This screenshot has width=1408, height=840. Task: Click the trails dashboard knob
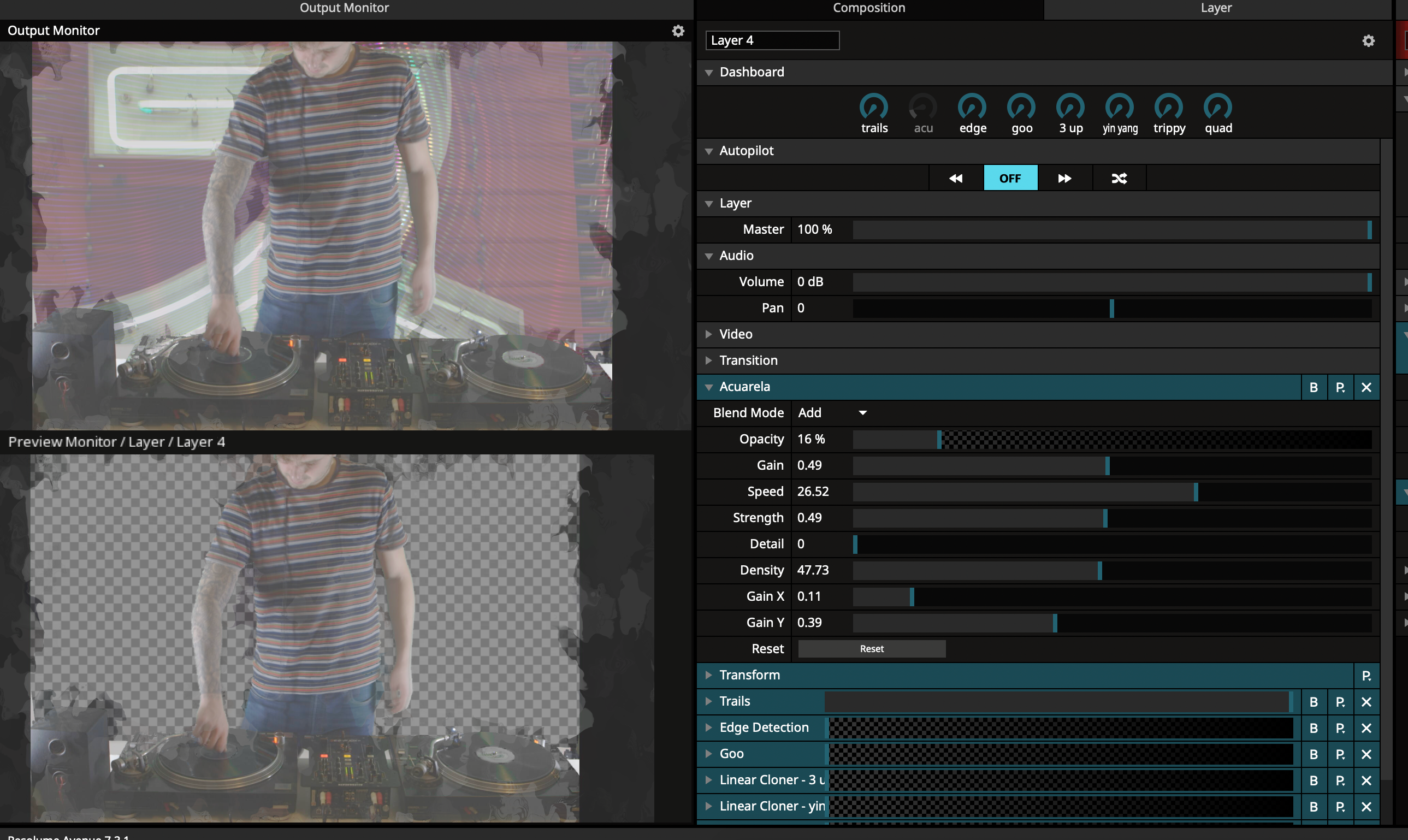[x=874, y=107]
